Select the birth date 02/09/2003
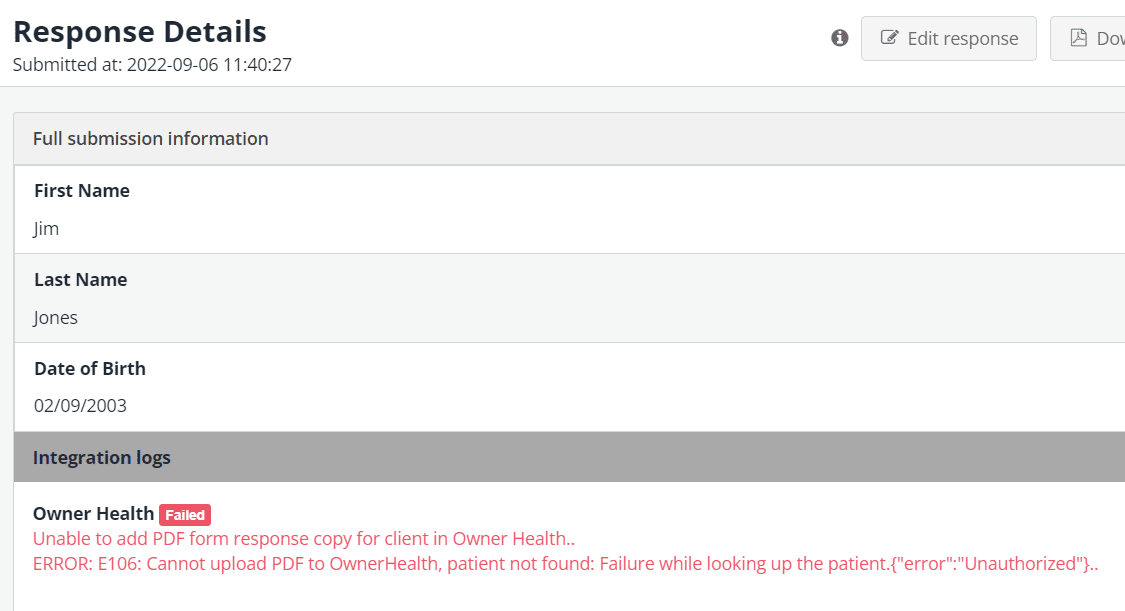Viewport: 1125px width, 611px height. (80, 406)
